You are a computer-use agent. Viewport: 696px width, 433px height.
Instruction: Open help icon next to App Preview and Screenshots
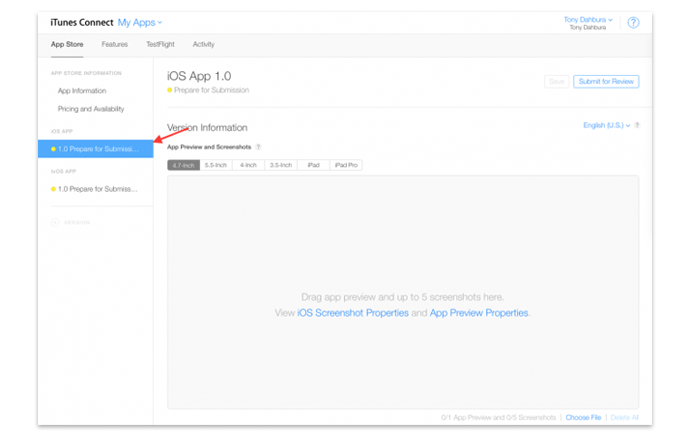click(258, 147)
